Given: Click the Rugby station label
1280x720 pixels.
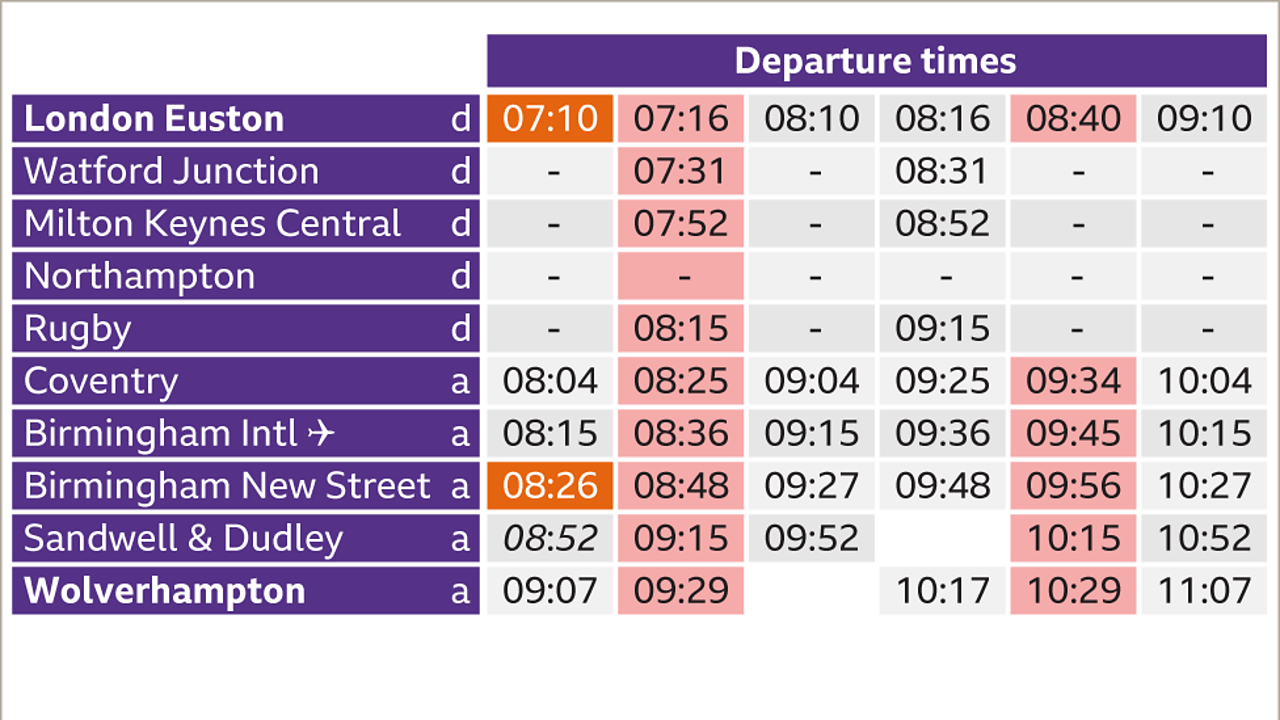Looking at the screenshot, I should [x=77, y=329].
